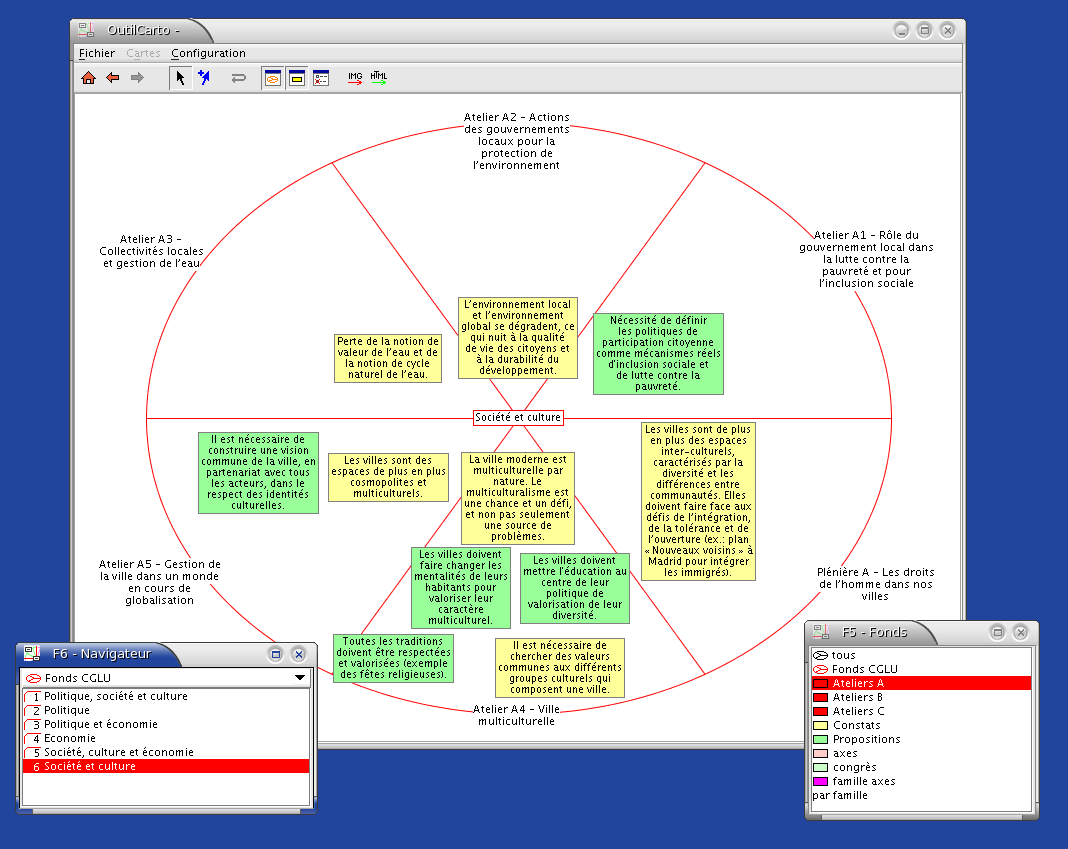
Task: Click the 'Atelier A4 - Ville multiculturelle' label
Action: pyautogui.click(x=514, y=715)
